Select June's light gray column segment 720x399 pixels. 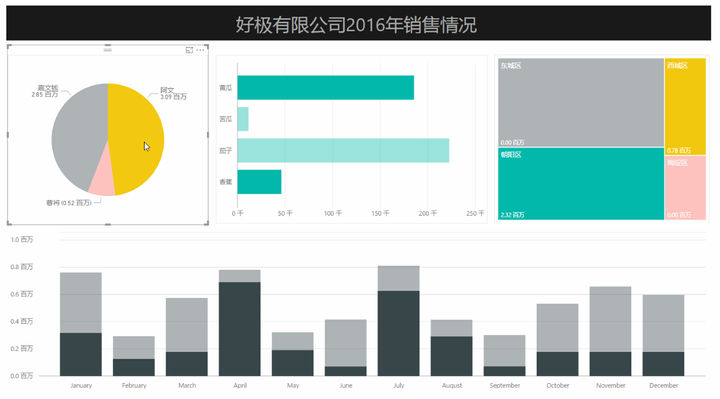pos(346,343)
